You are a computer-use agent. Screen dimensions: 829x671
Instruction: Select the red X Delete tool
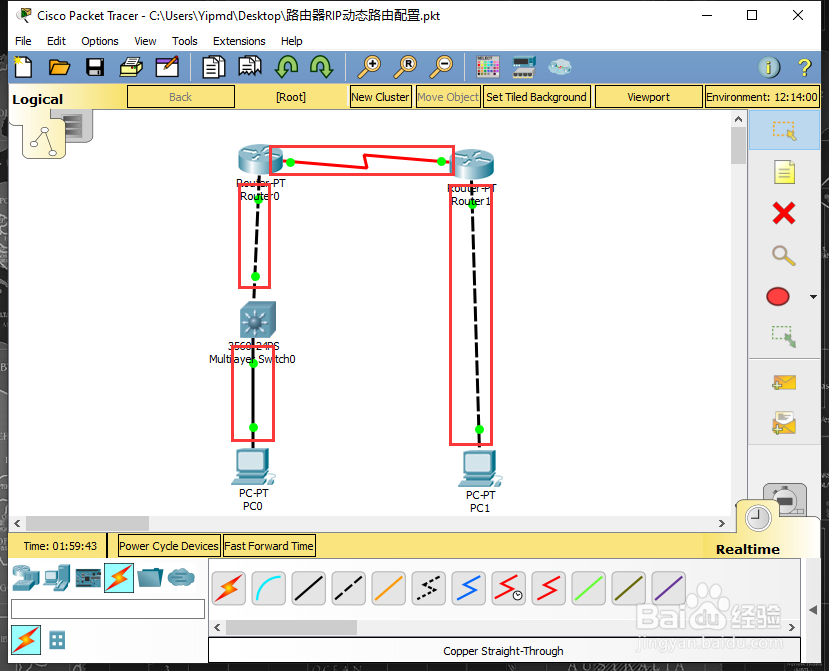(784, 214)
